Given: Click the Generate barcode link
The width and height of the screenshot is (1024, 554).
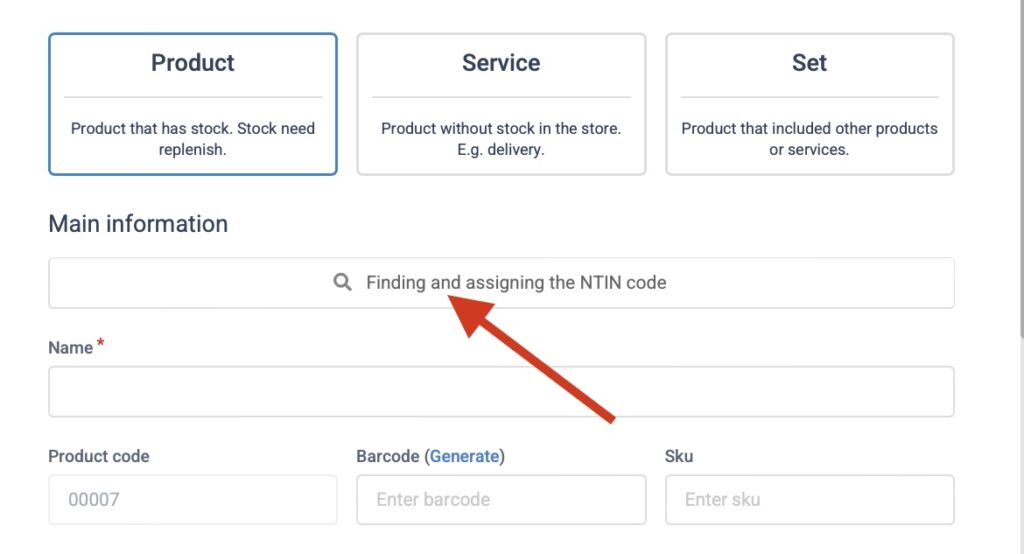Looking at the screenshot, I should [464, 456].
